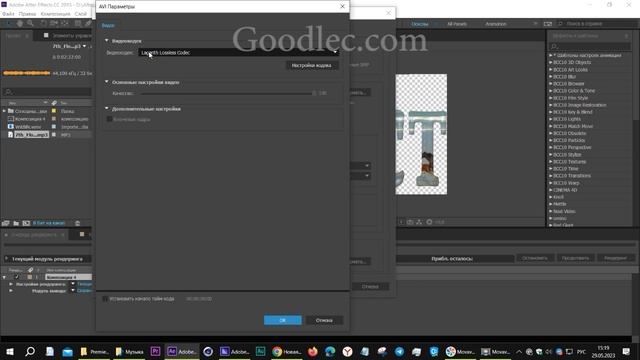Click the Interpret Footage icon in Project panel

point(5,223)
